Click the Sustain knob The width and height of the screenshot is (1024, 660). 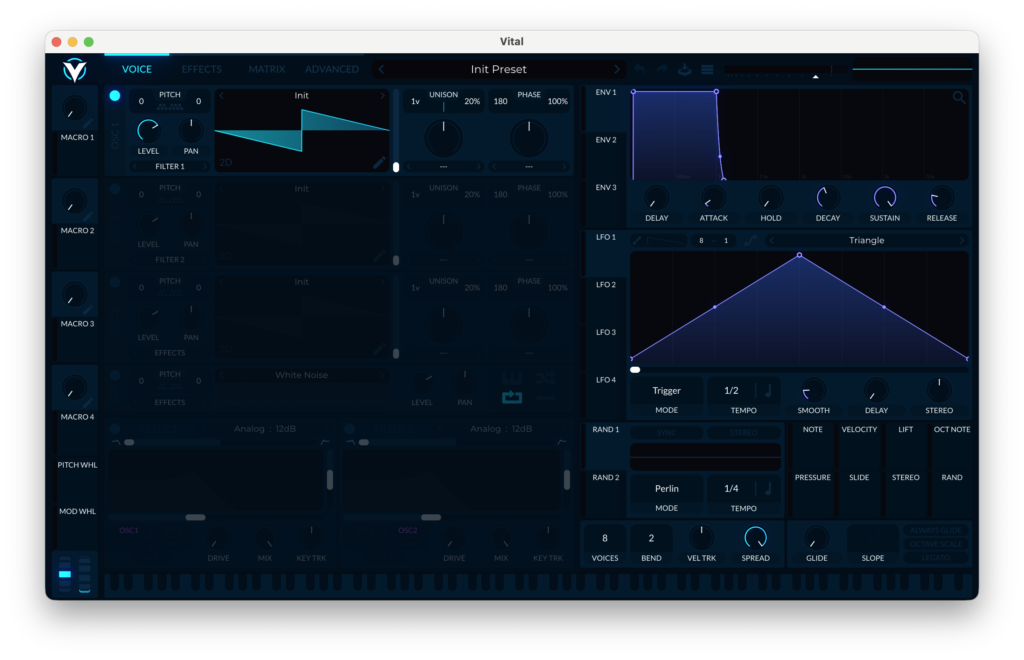tap(885, 198)
